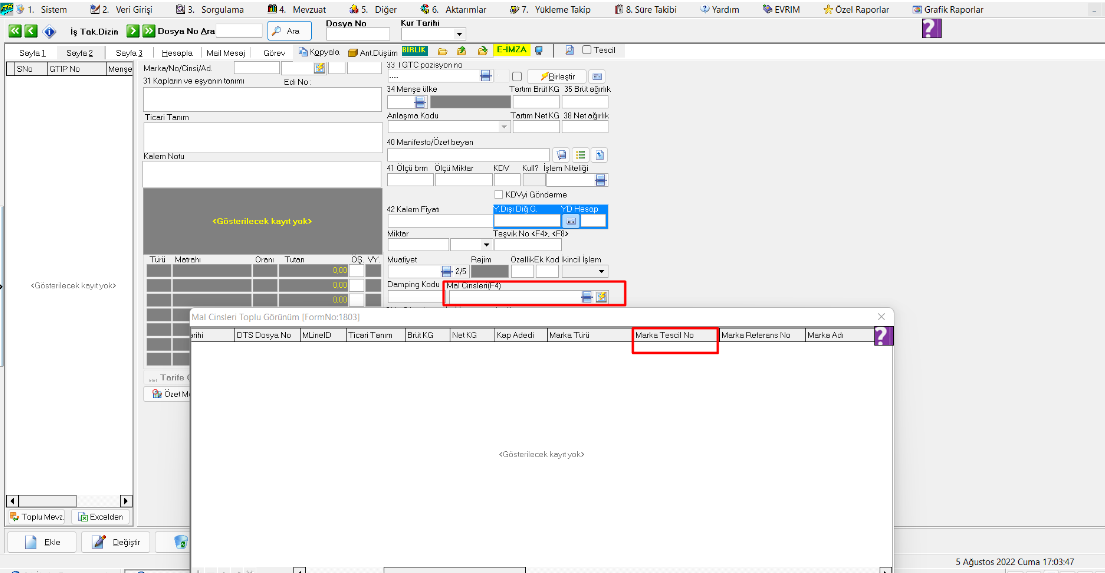1105x573 pixels.
Task: Open lookup icon in Mal Cinsleri(F4) field
Action: point(586,297)
